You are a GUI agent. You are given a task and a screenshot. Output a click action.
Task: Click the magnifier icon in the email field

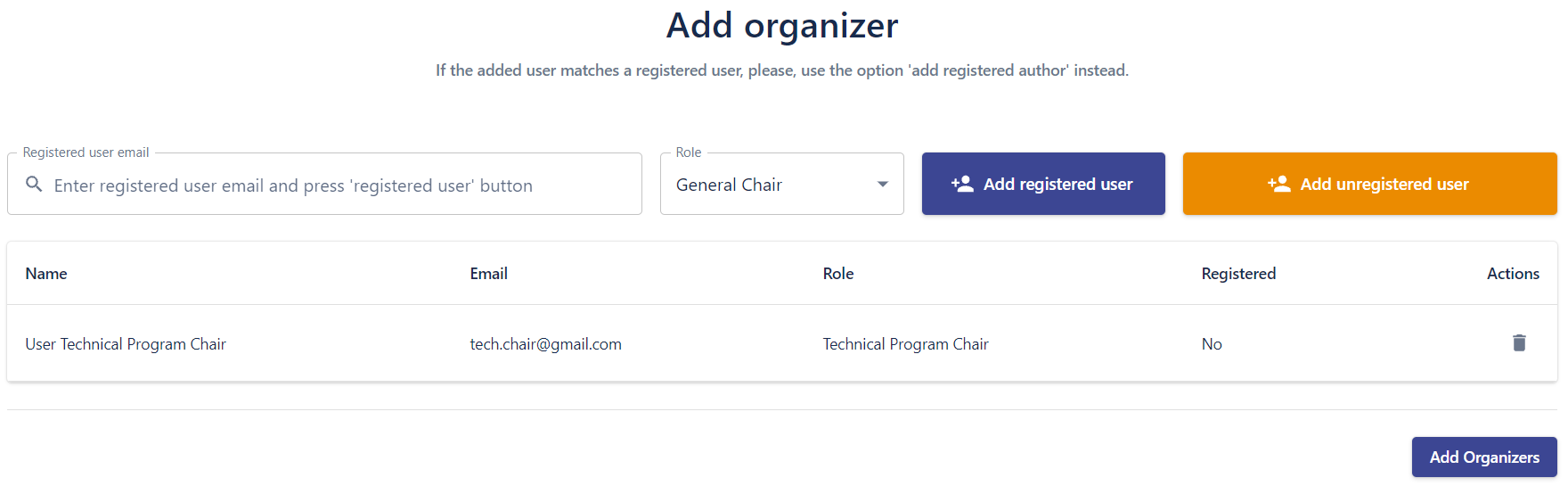(x=34, y=185)
